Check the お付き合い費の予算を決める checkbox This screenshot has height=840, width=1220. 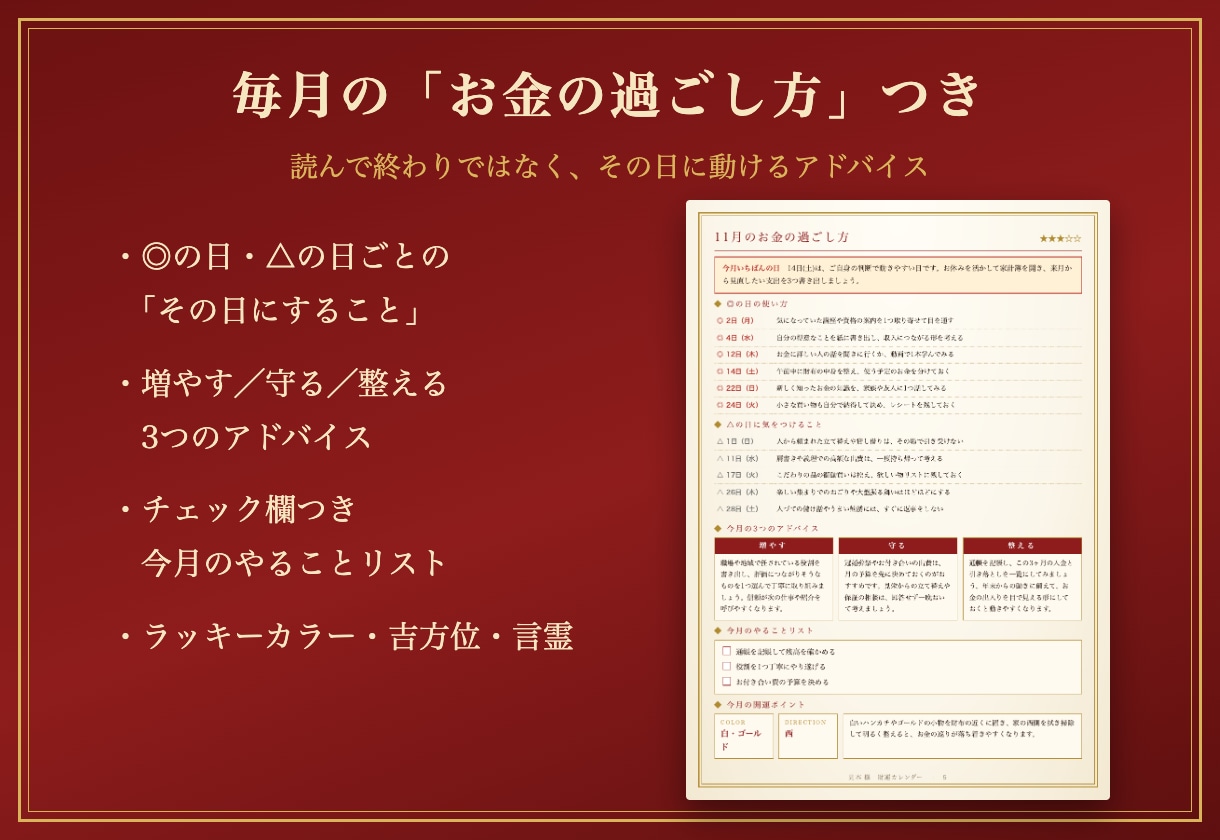tap(727, 682)
